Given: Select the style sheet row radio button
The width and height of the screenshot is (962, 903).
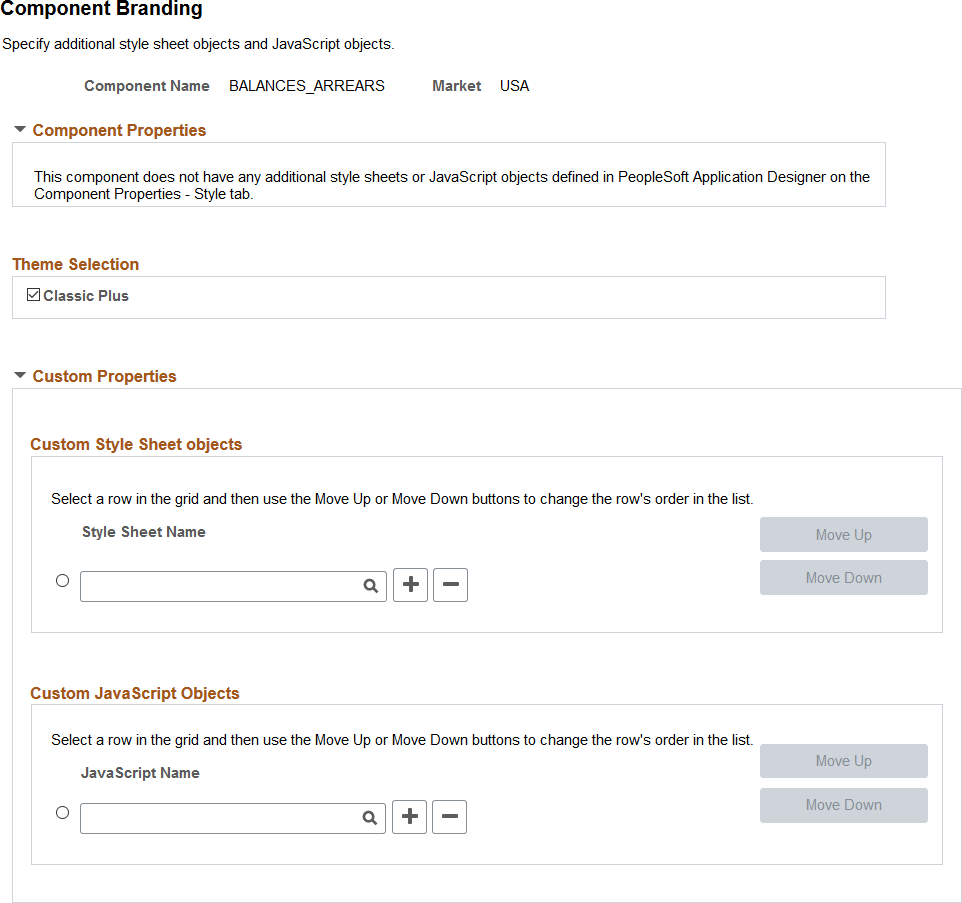Looking at the screenshot, I should click(x=63, y=580).
